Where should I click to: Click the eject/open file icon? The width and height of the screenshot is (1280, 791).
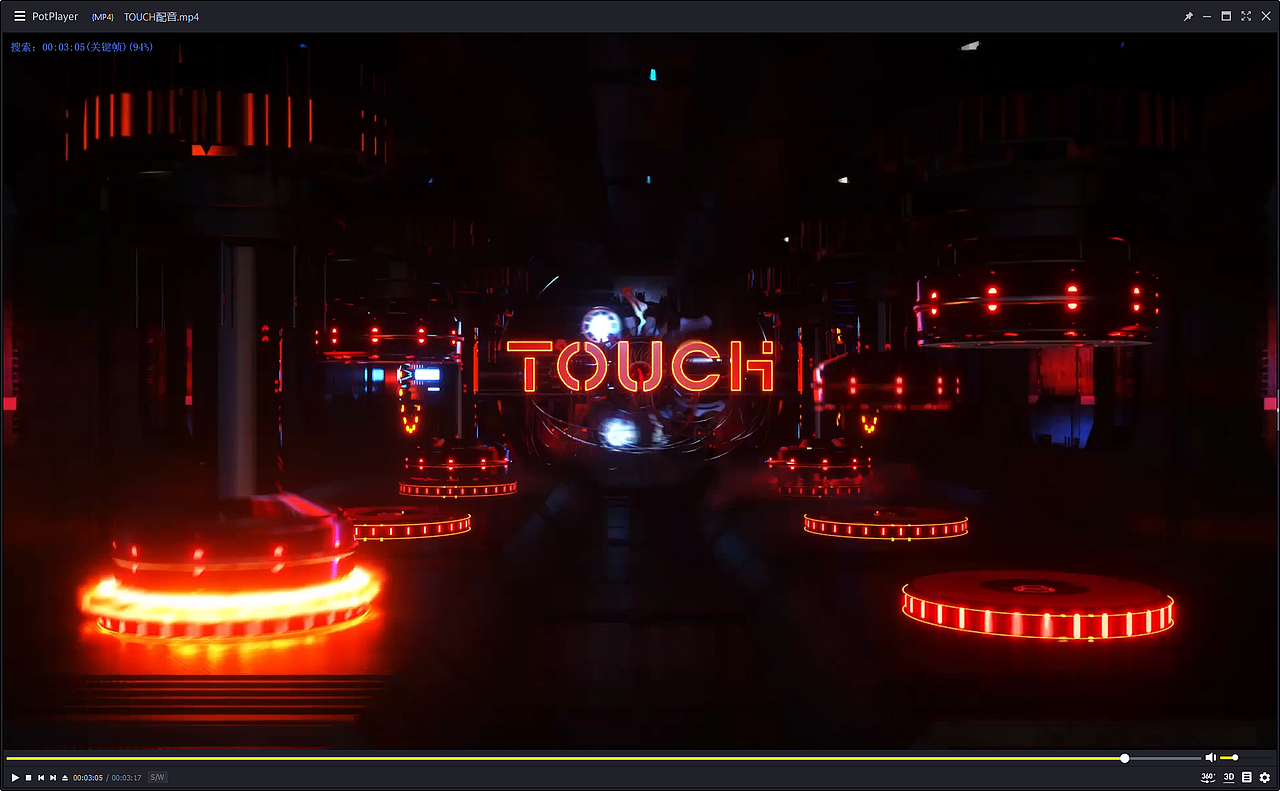coord(64,777)
